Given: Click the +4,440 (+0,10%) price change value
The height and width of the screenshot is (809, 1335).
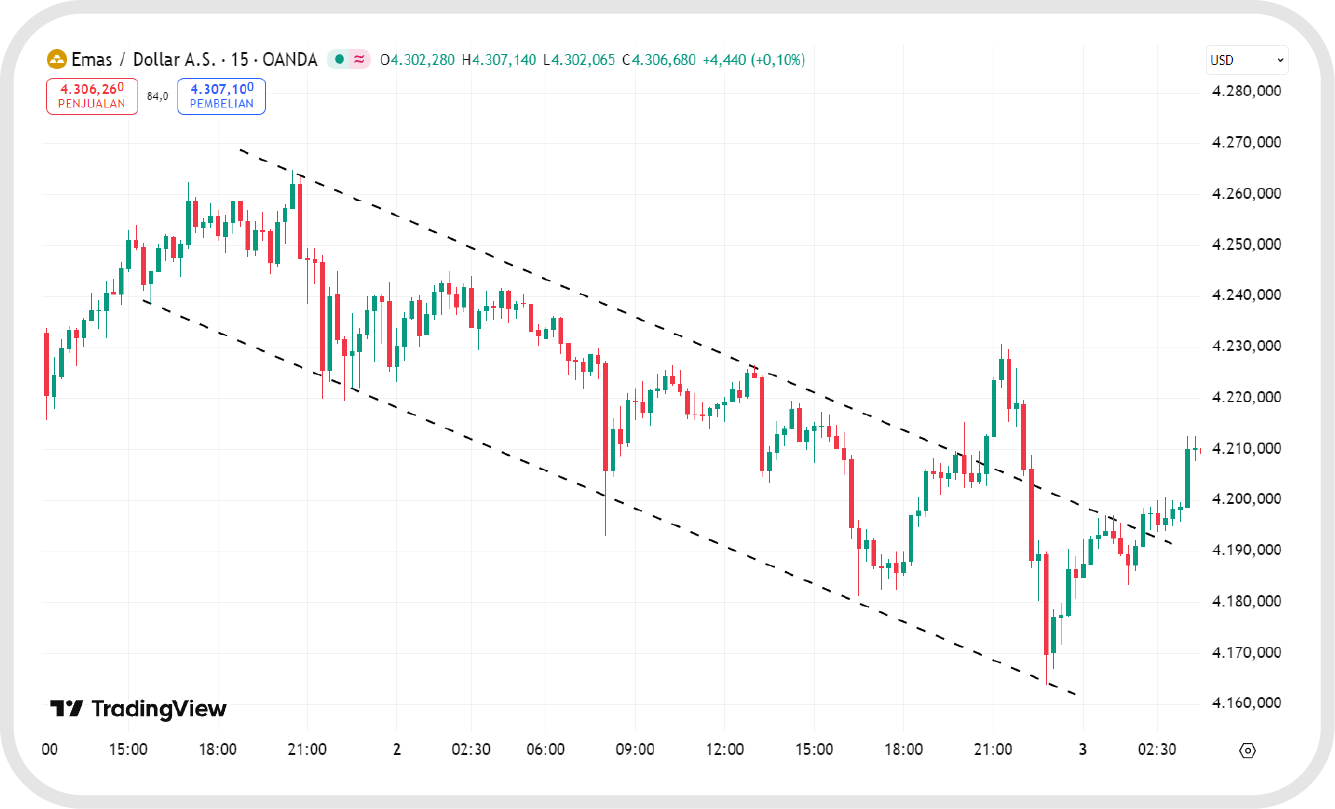Looking at the screenshot, I should tap(754, 60).
